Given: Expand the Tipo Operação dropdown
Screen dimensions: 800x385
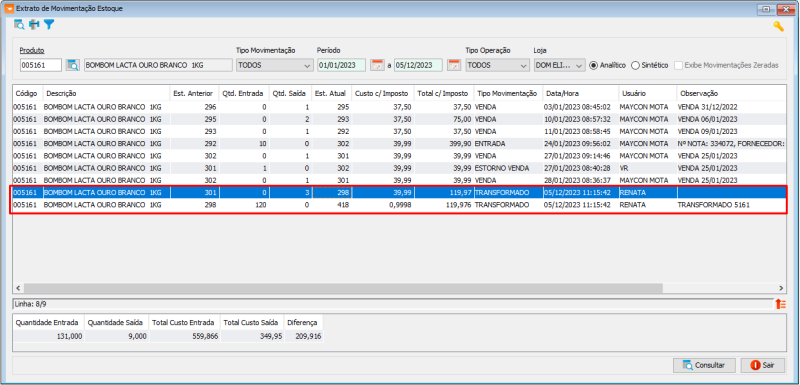Looking at the screenshot, I should pos(497,65).
